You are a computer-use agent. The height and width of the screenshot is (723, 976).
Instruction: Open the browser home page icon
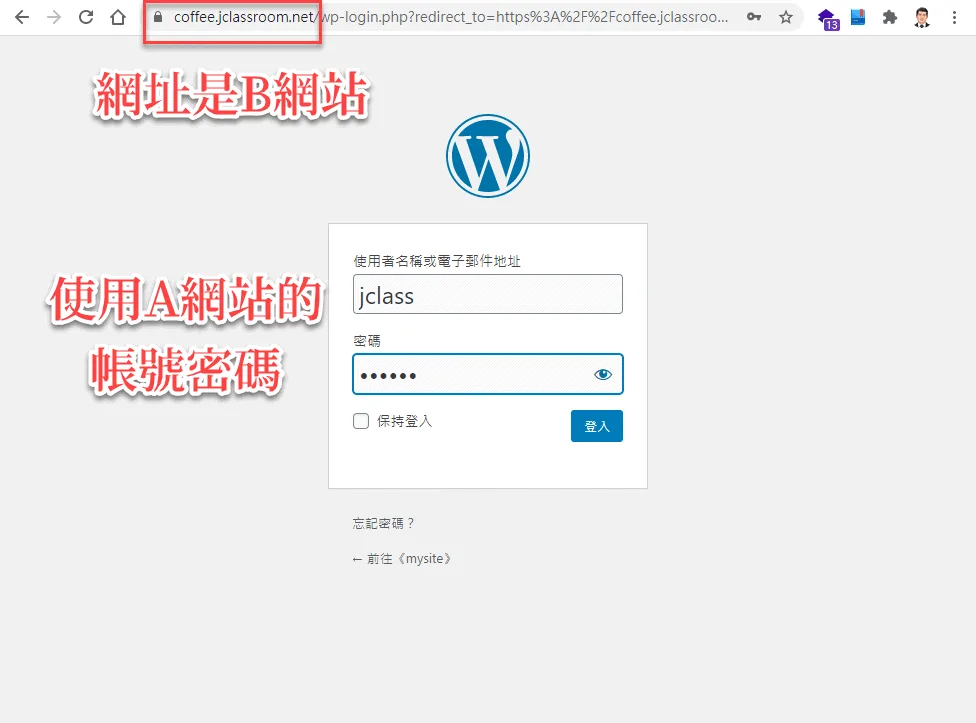tap(118, 17)
